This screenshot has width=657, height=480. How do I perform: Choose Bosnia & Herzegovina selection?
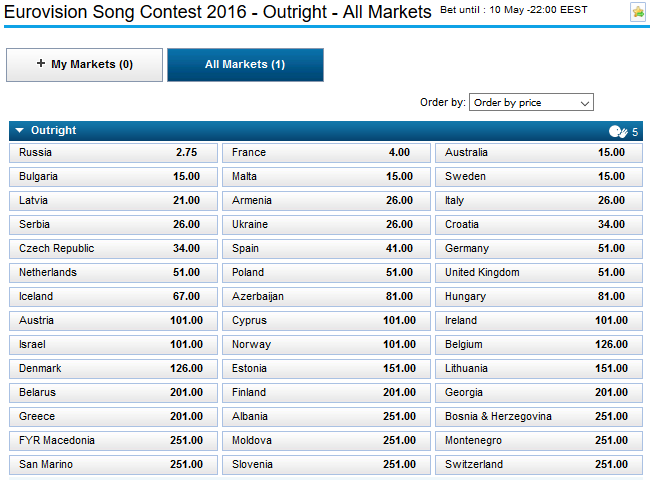coord(537,417)
